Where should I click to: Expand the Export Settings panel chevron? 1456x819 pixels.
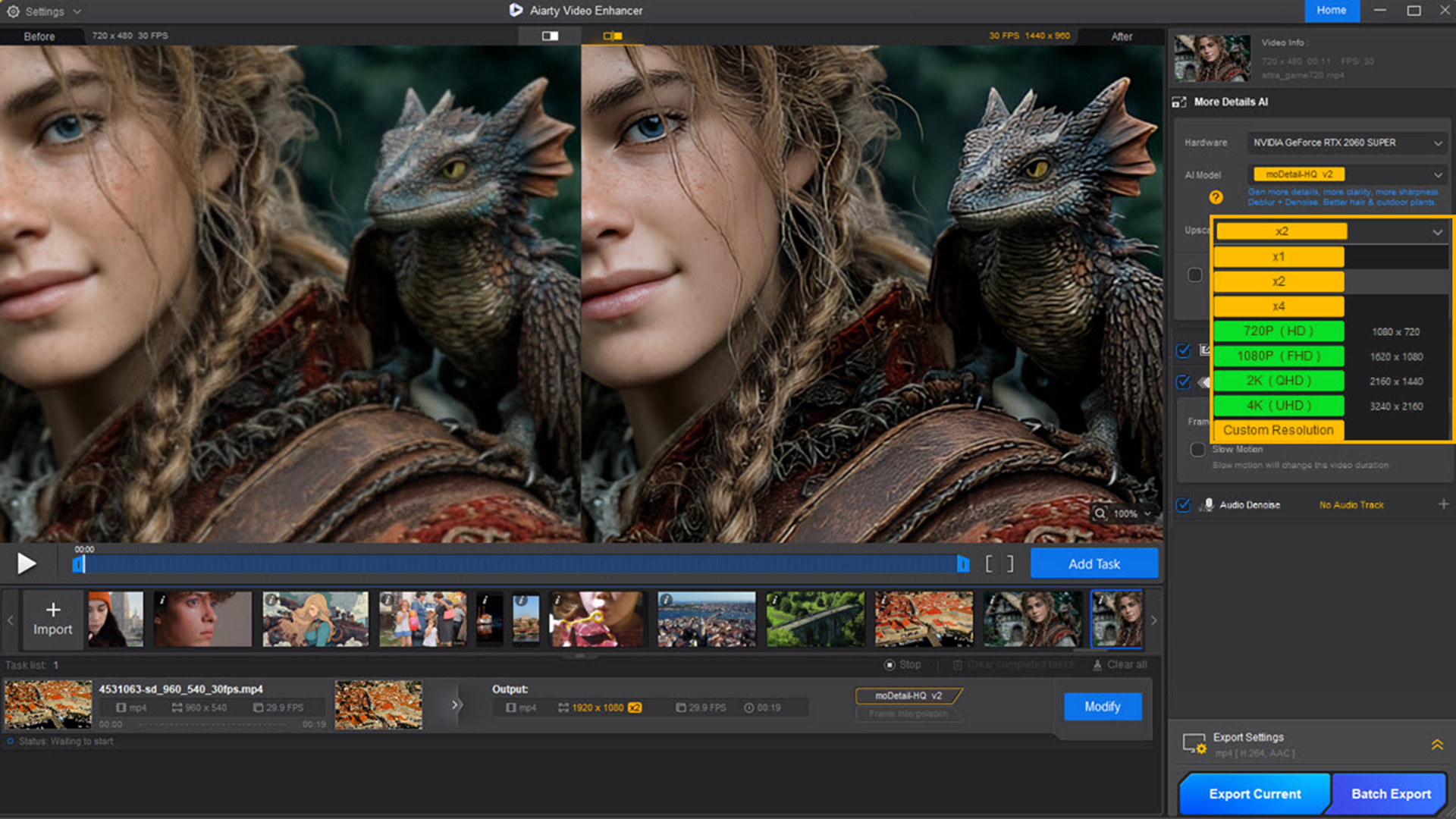1436,745
